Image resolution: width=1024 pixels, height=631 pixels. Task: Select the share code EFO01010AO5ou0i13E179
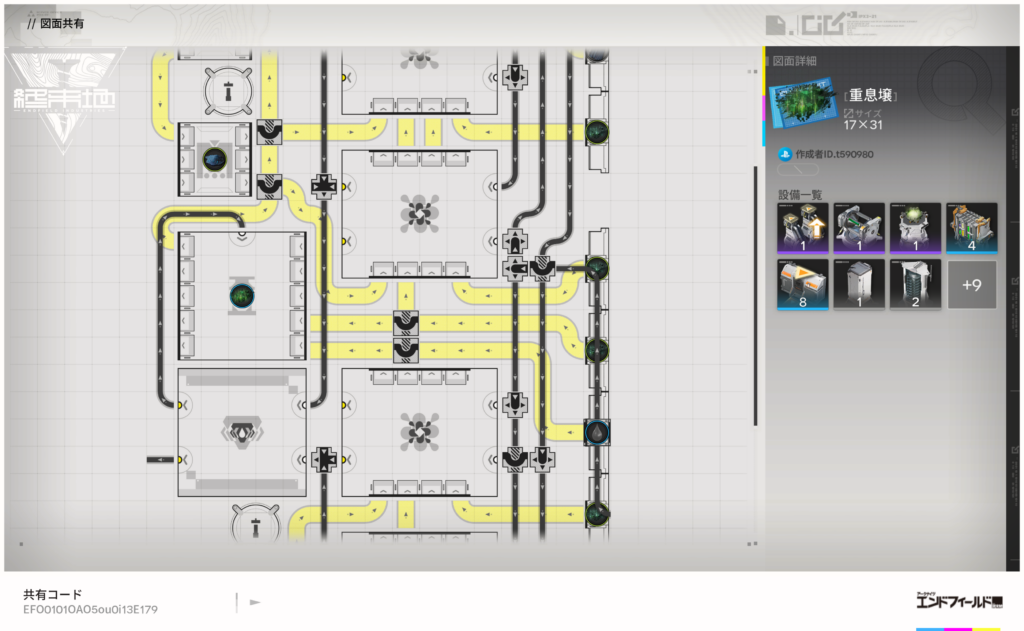91,609
